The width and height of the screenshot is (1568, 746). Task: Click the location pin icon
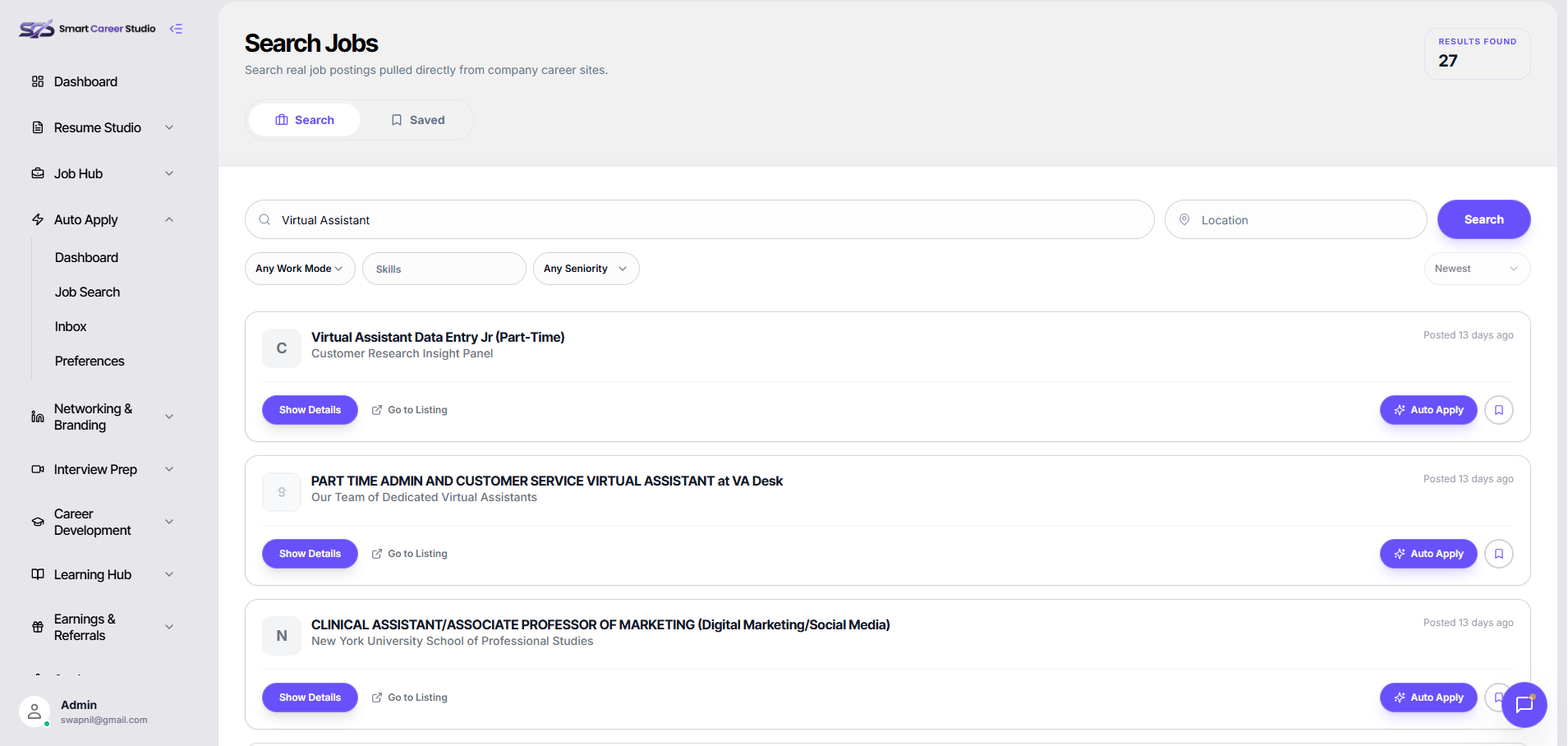point(1184,219)
